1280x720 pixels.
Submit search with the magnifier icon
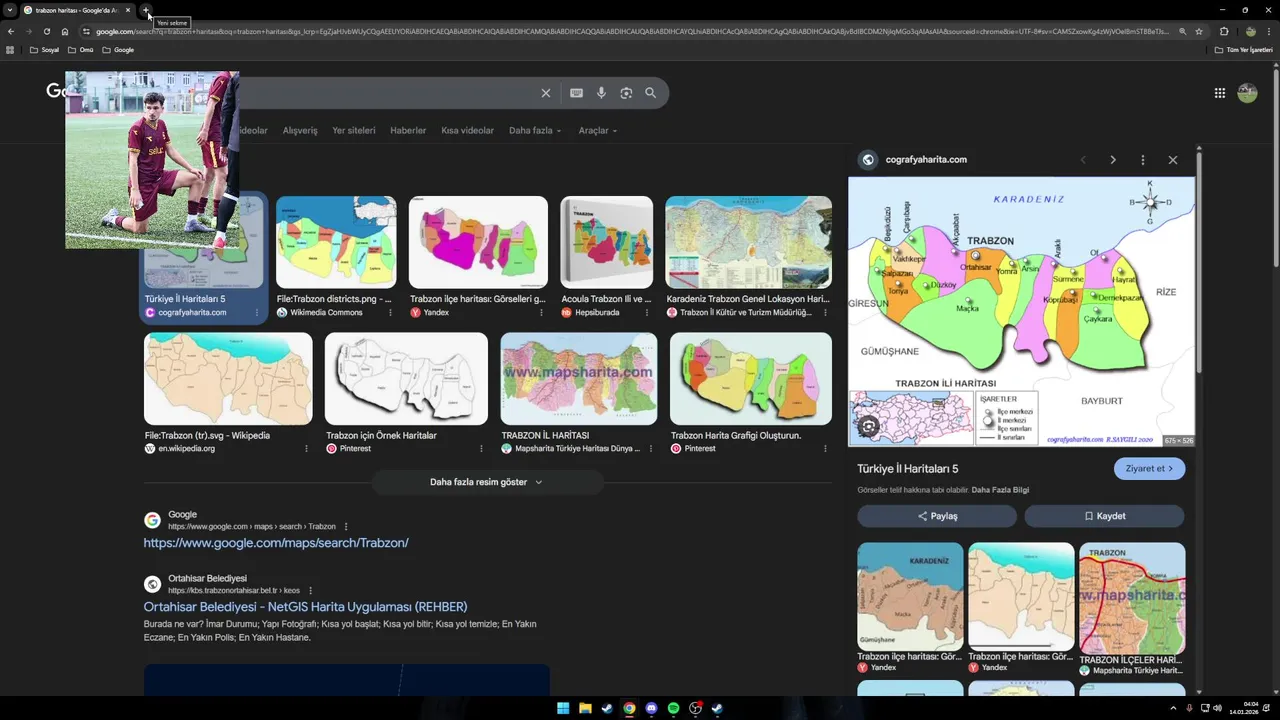651,93
